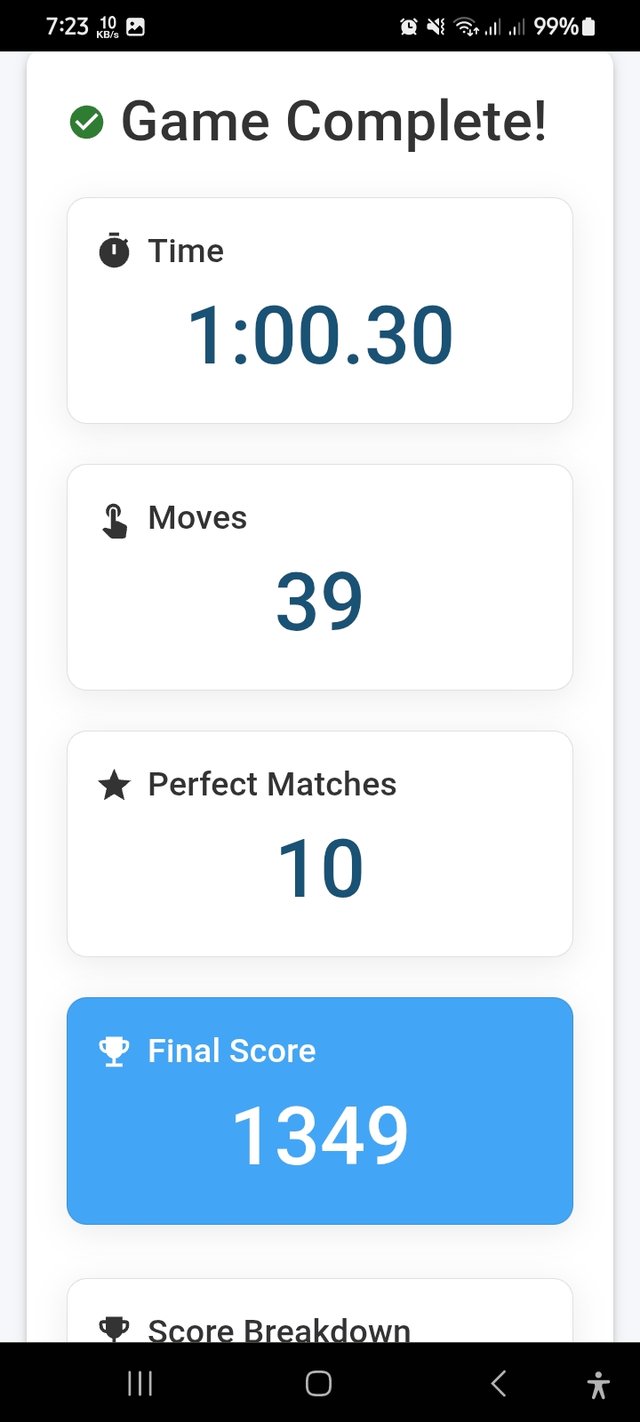This screenshot has width=640, height=1422.
Task: Tap the battery indicator showing 99%
Action: point(588,27)
